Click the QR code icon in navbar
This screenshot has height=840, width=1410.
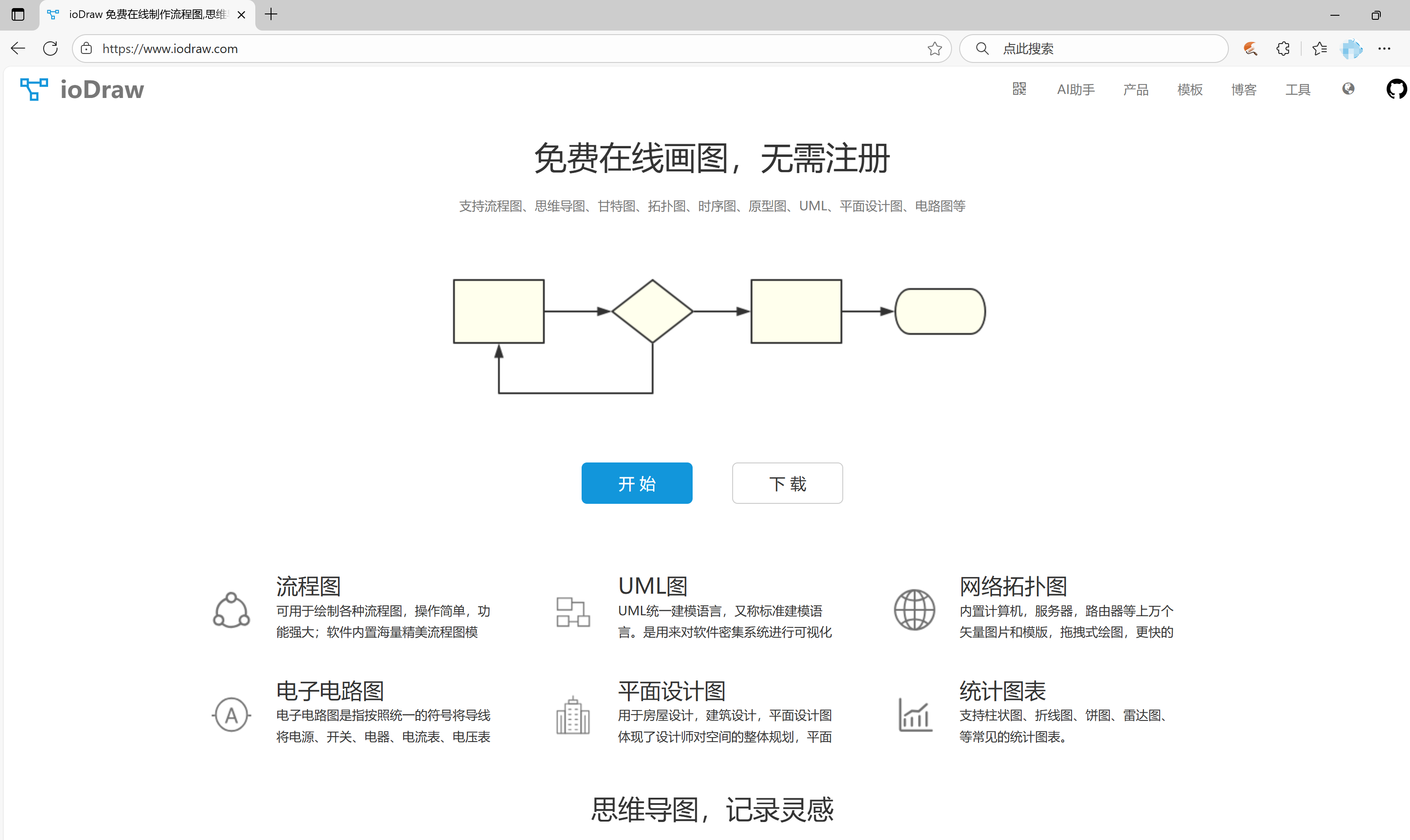(1019, 89)
